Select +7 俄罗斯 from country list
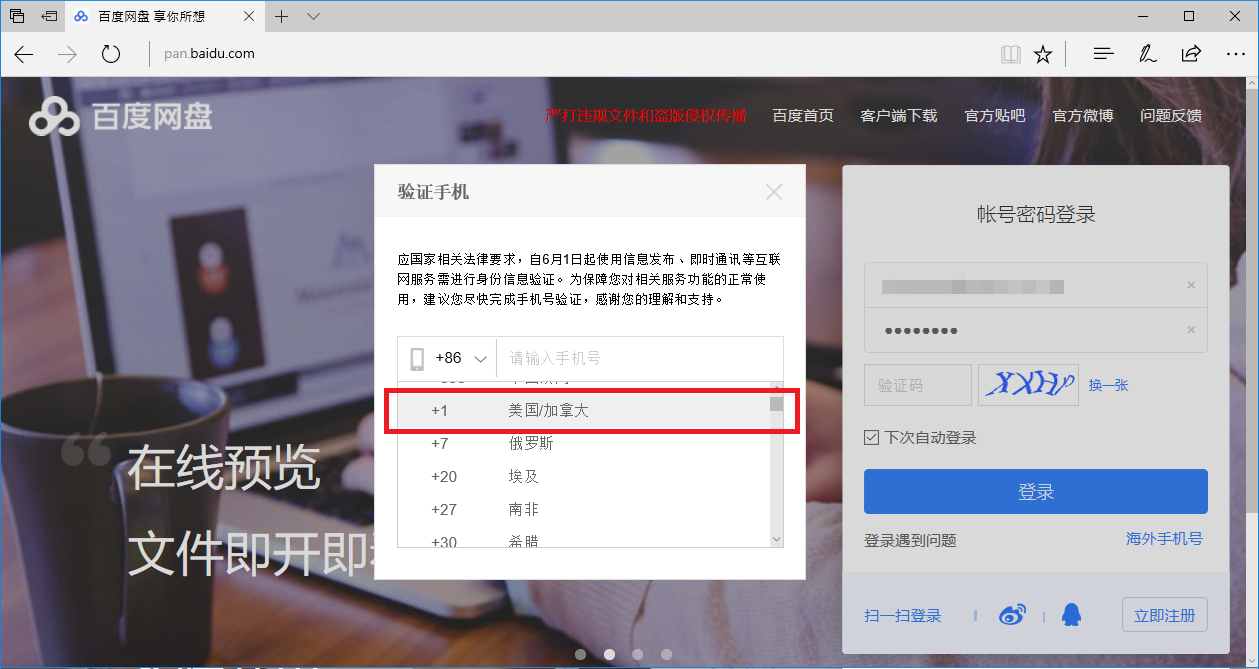The image size is (1259, 669). tap(584, 443)
